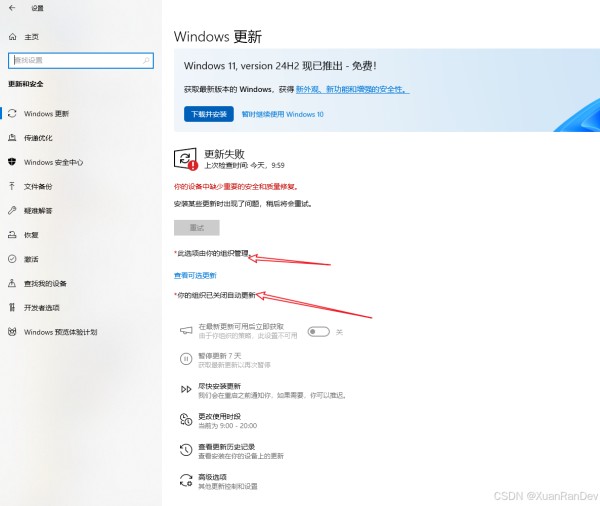Click the 上次检查时间 text
Image resolution: width=600 pixels, height=506 pixels.
245,165
